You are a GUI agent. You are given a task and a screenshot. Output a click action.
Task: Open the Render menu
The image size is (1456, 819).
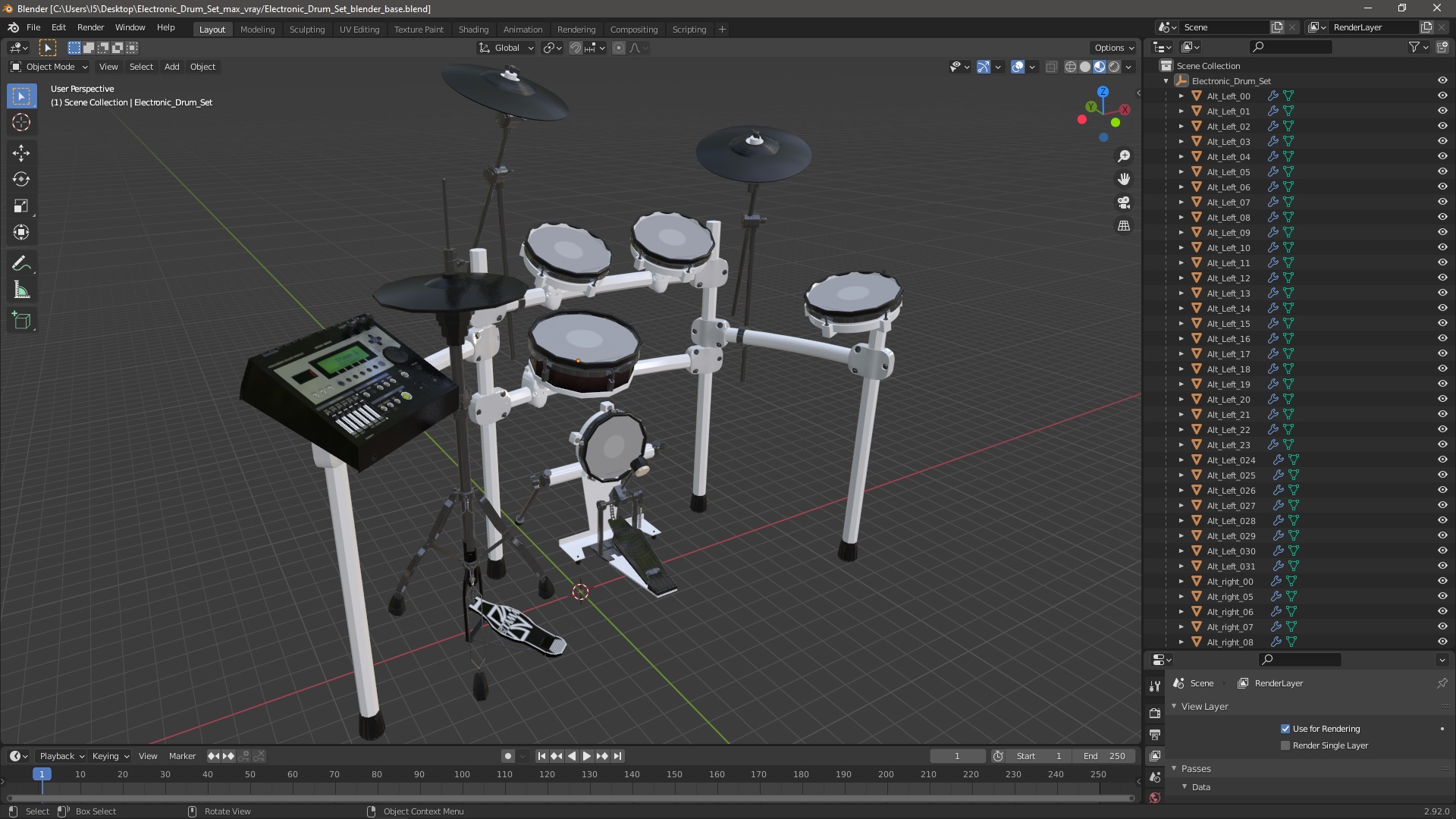90,27
